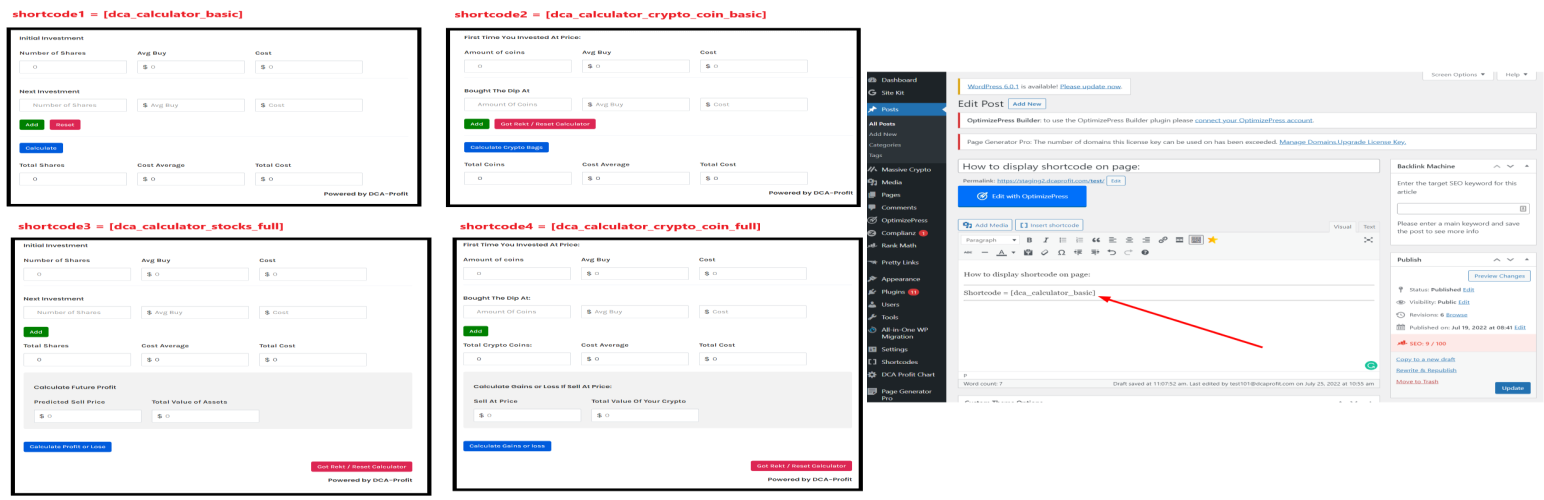This screenshot has height=500, width=1544.
Task: Click connect your OptimizePress account link
Action: (1253, 119)
